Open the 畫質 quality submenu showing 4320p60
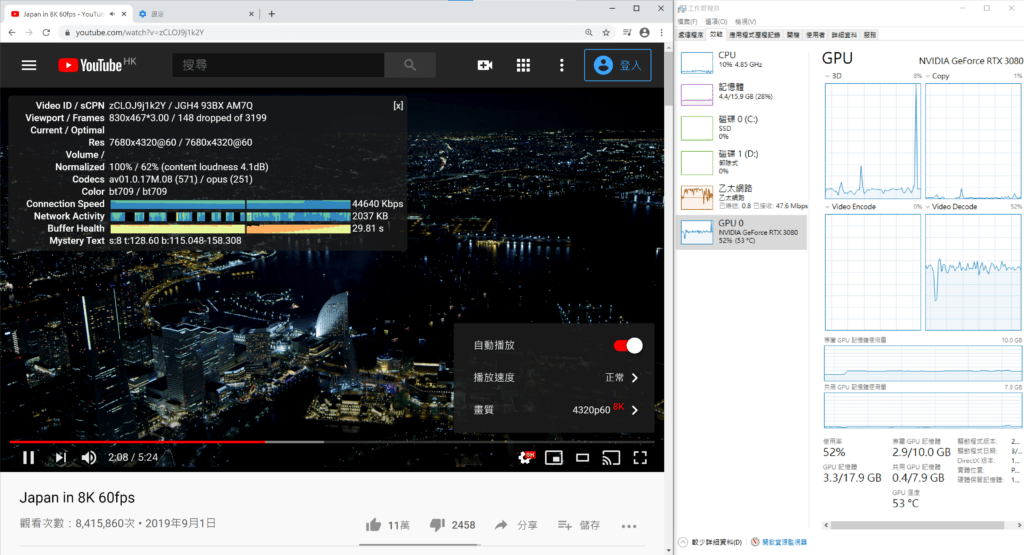This screenshot has height=555, width=1024. 554,409
